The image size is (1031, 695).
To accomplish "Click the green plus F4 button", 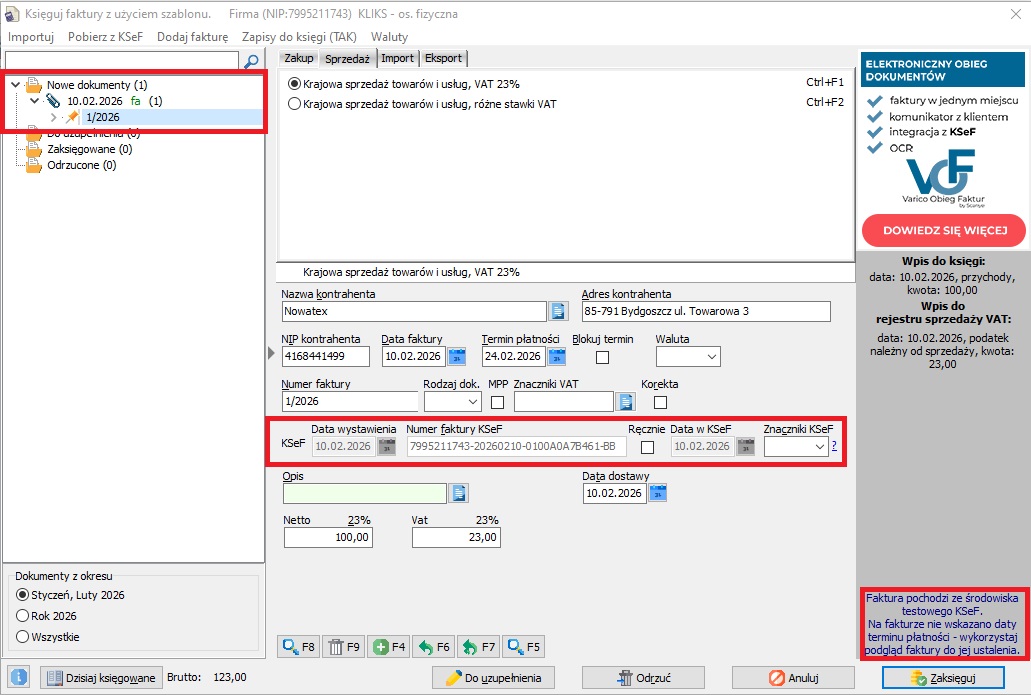I will coord(389,647).
